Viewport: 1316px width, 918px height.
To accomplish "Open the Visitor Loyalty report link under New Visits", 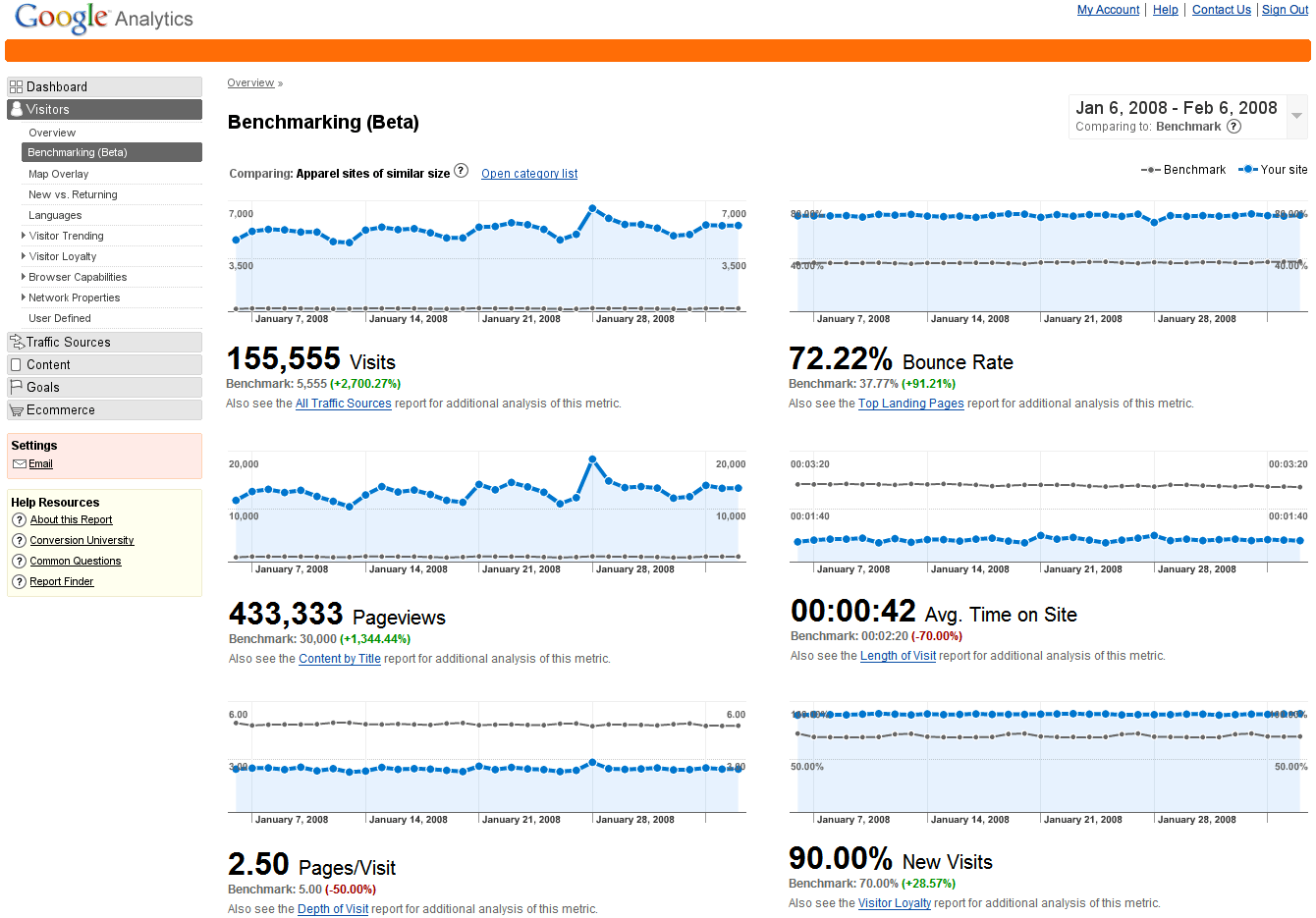I will tap(895, 903).
